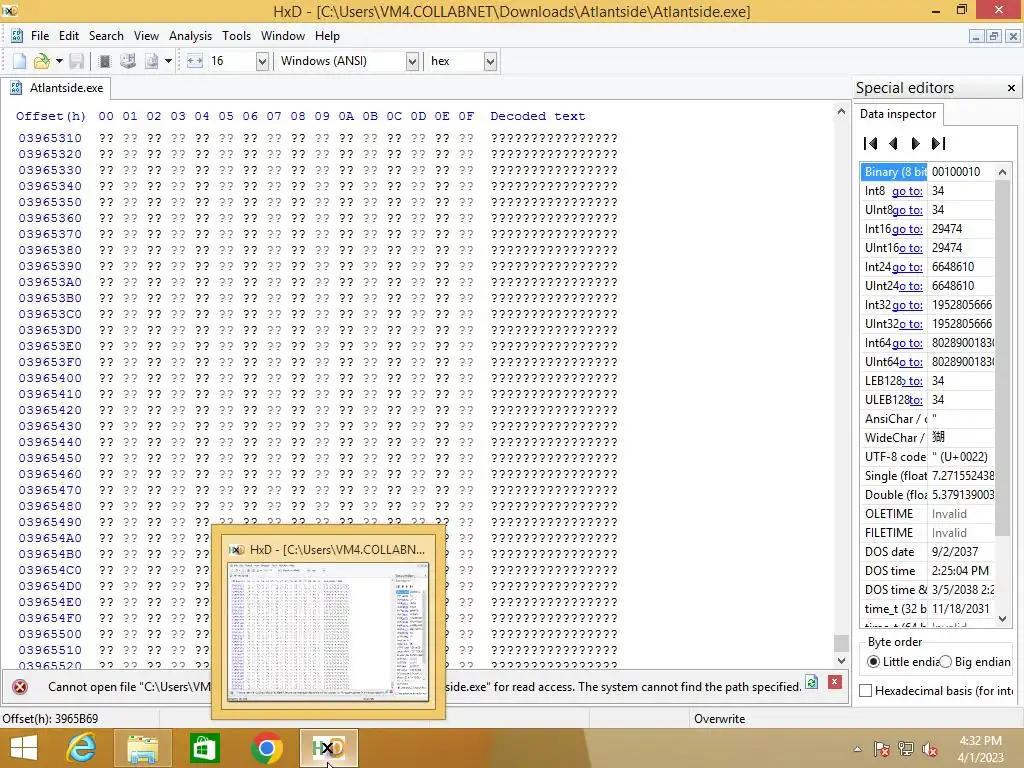This screenshot has width=1024, height=768.
Task: Follow the Int32 go to link
Action: tap(907, 305)
